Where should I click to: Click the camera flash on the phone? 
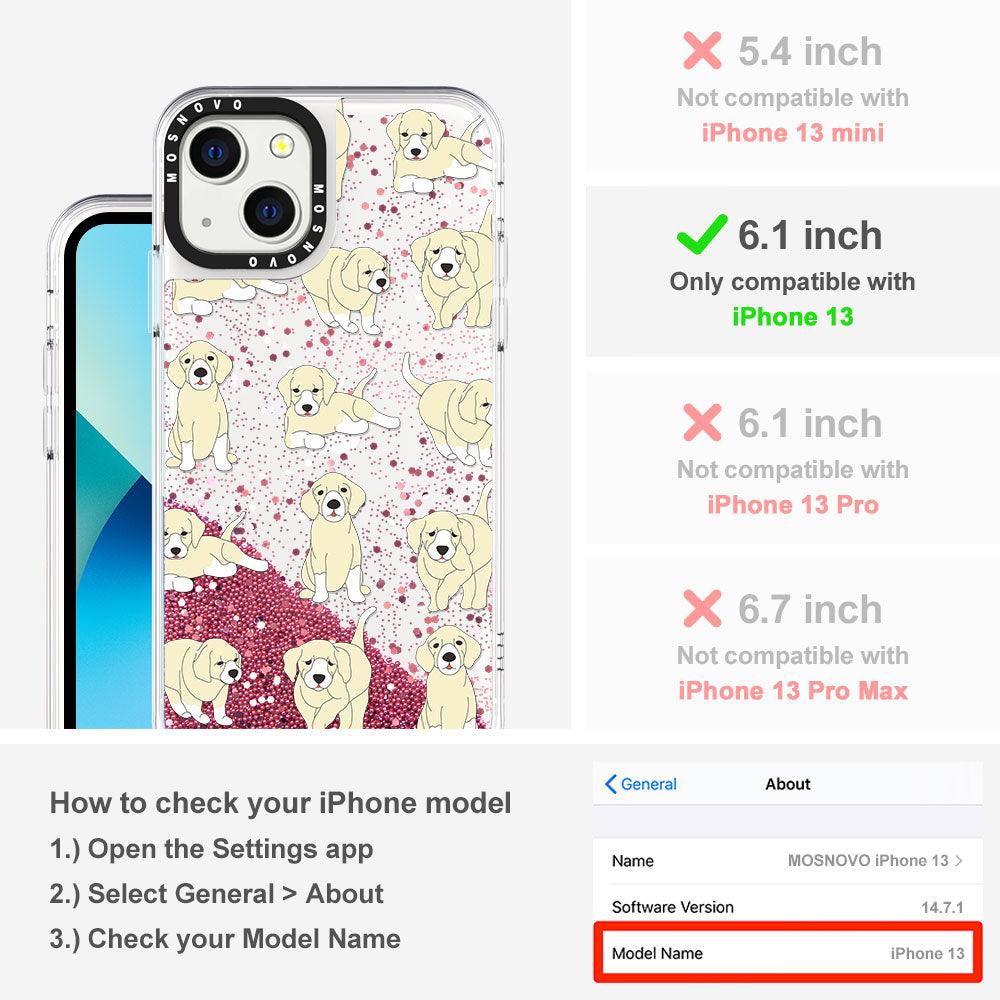pos(281,146)
